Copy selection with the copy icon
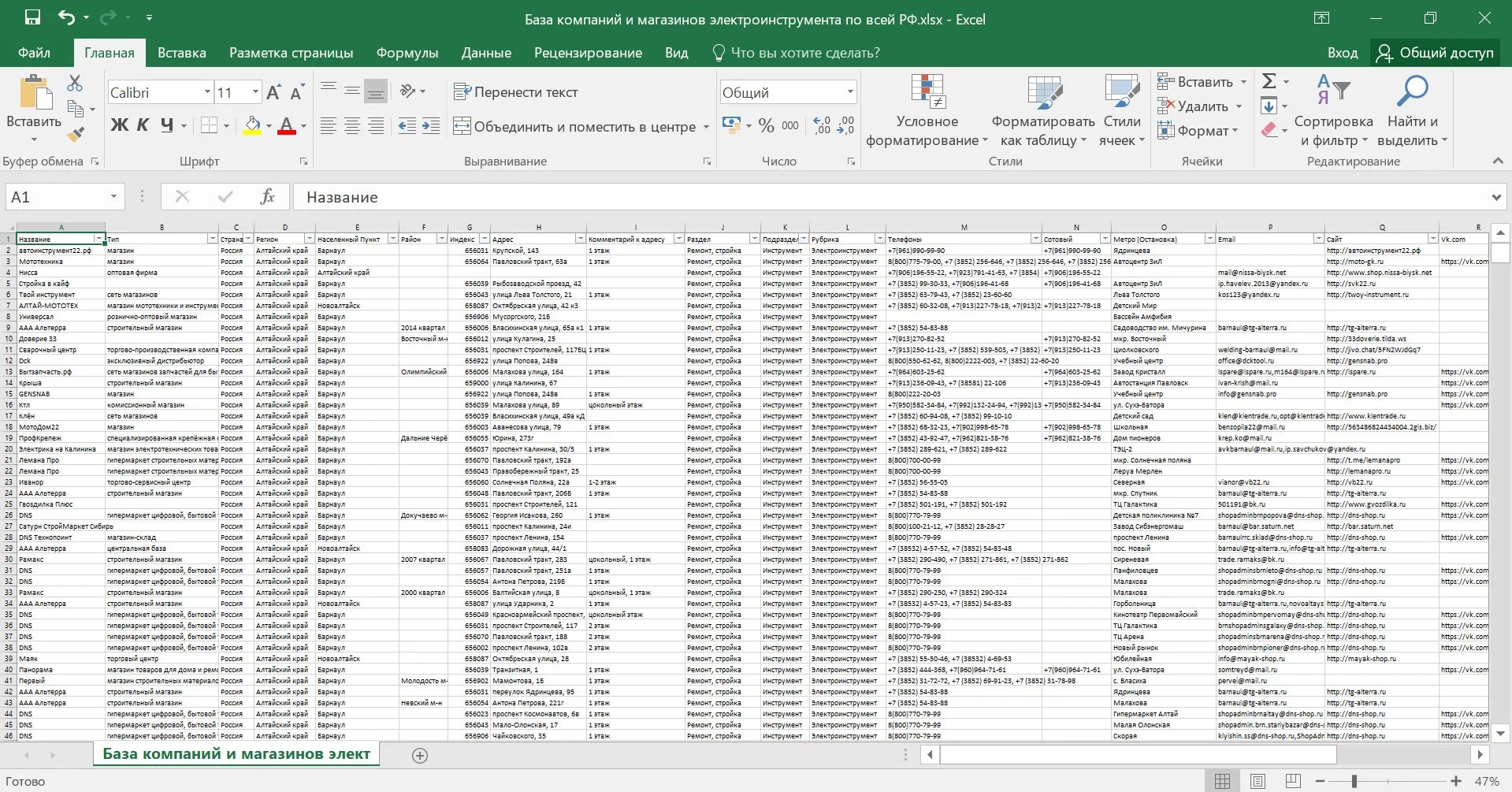Image resolution: width=1512 pixels, height=792 pixels. [x=76, y=109]
